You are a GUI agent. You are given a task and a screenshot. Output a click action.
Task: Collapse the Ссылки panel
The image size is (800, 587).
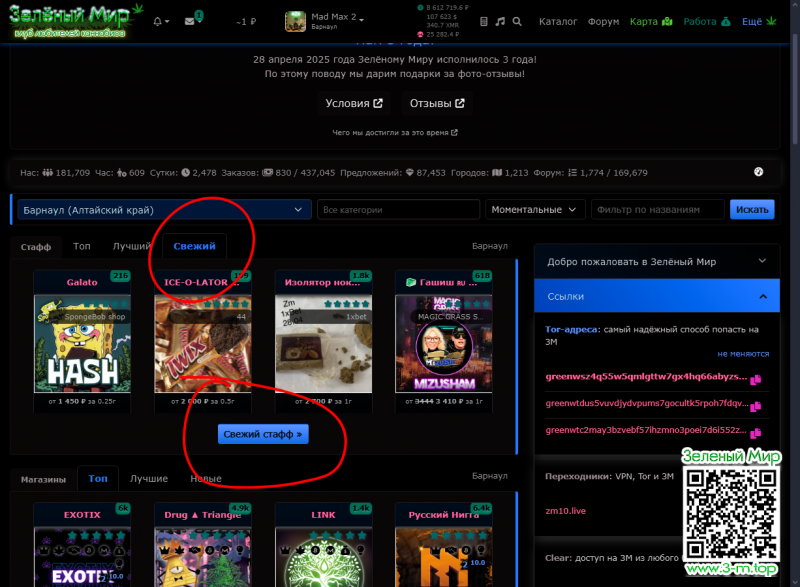[x=656, y=296]
